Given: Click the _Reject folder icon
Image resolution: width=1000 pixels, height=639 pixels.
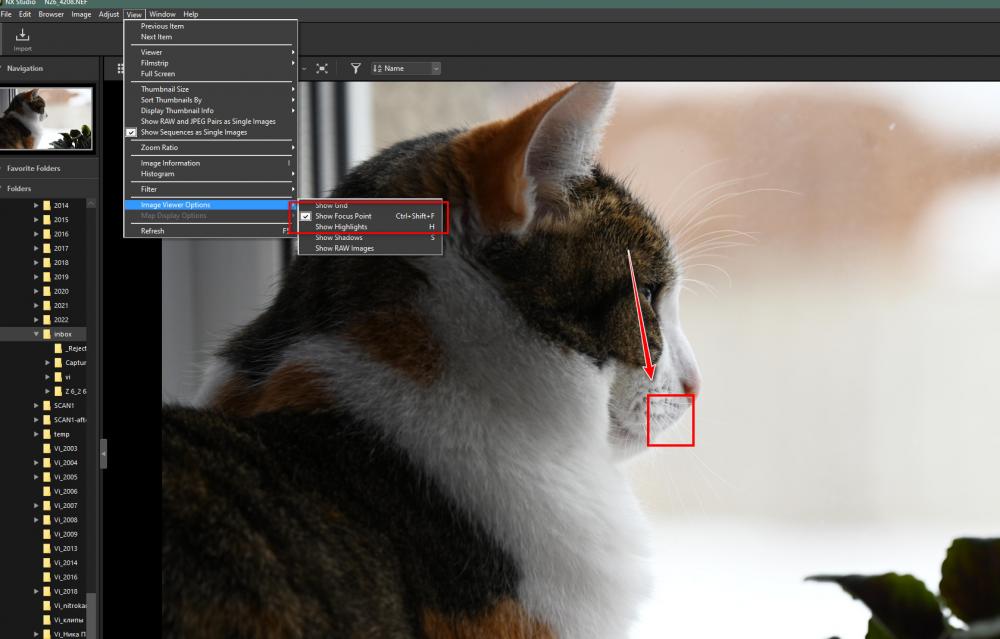Looking at the screenshot, I should coord(58,348).
